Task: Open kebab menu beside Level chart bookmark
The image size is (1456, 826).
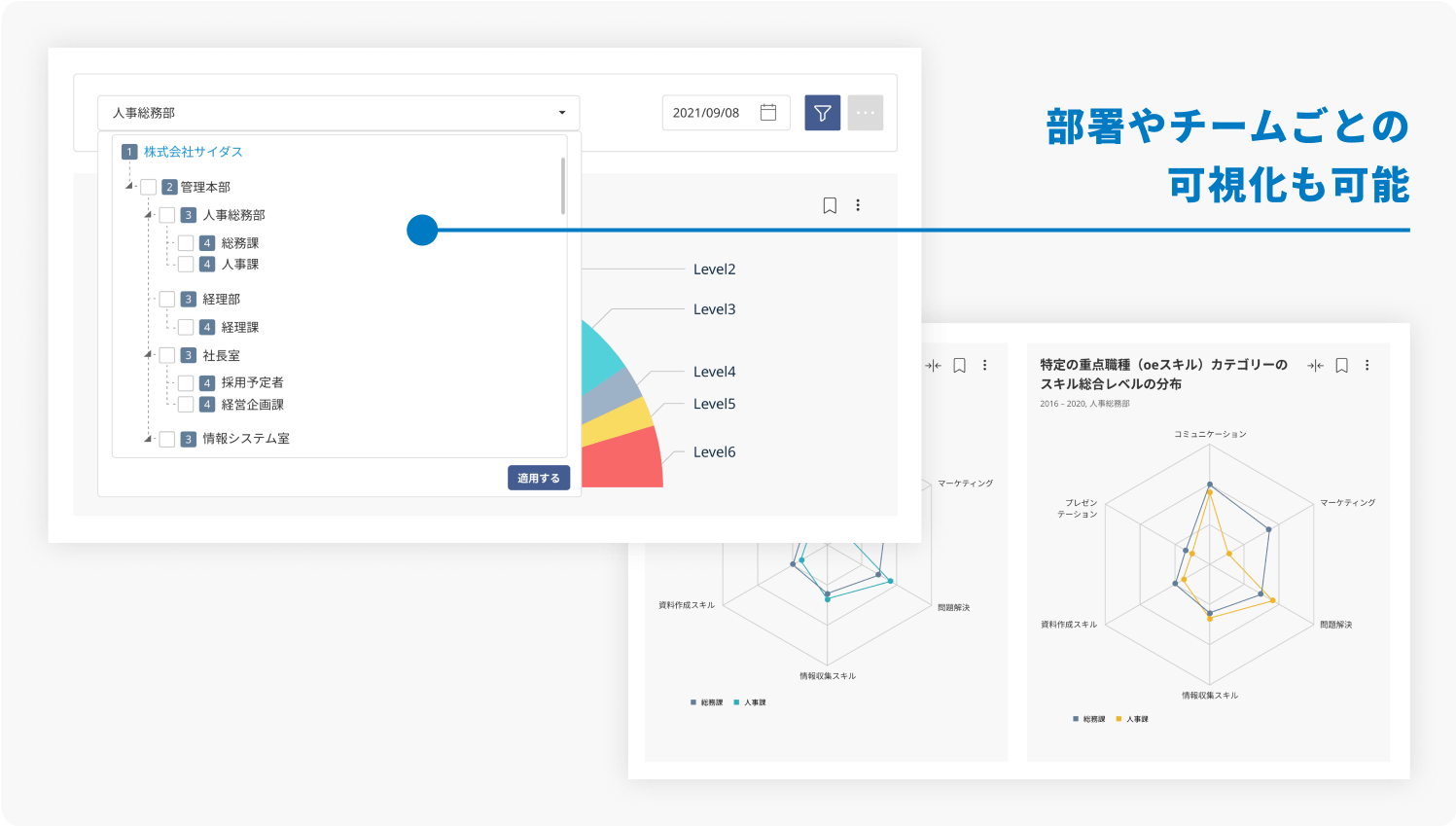Action: tap(858, 205)
